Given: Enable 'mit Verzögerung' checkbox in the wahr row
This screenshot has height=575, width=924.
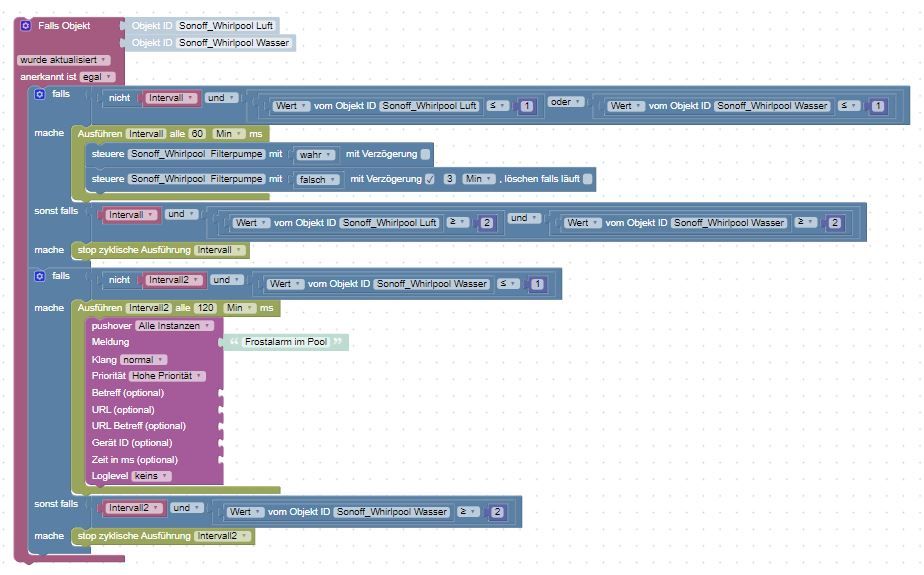Looking at the screenshot, I should [425, 154].
